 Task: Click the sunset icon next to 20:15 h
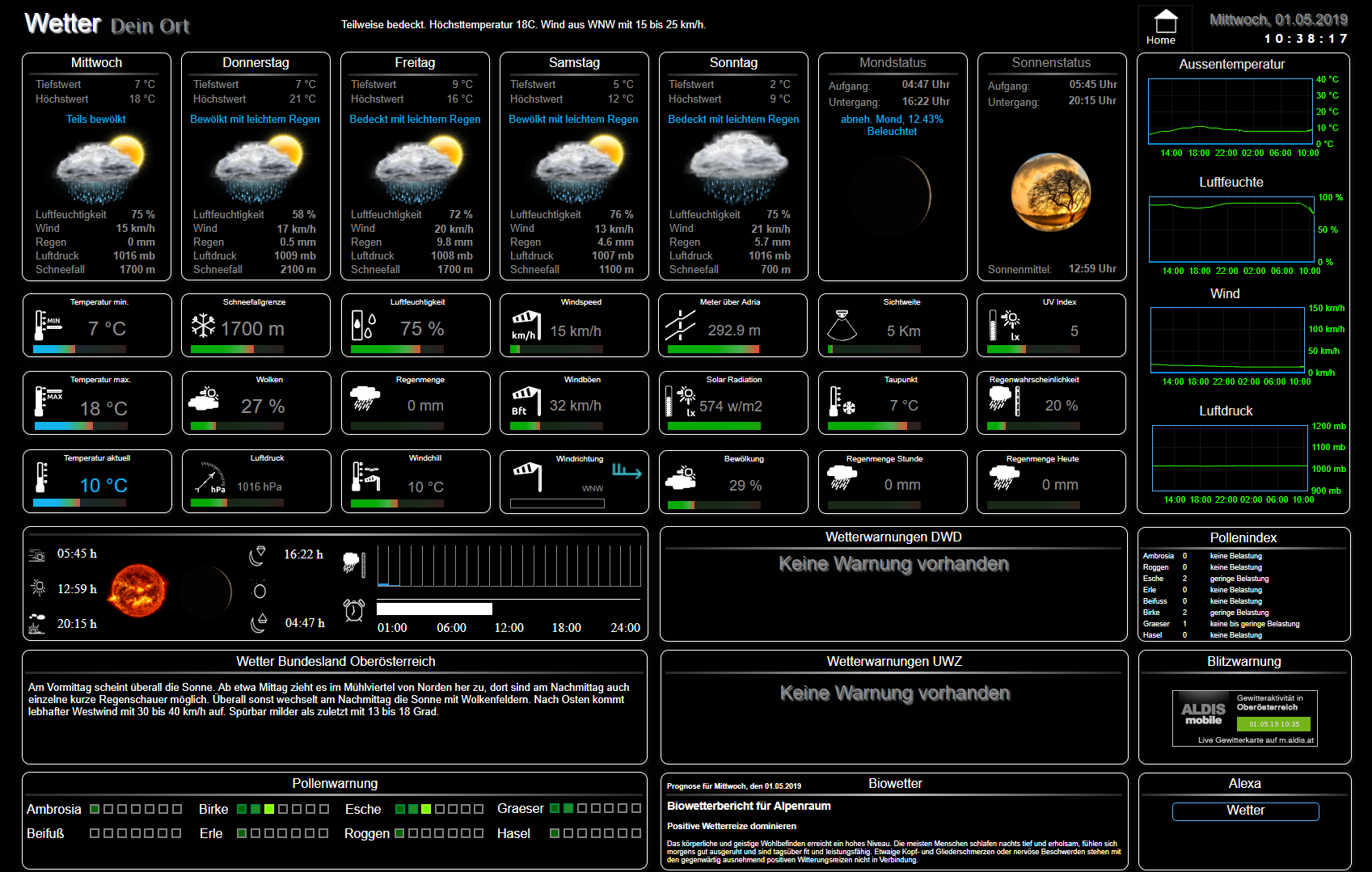coord(36,624)
